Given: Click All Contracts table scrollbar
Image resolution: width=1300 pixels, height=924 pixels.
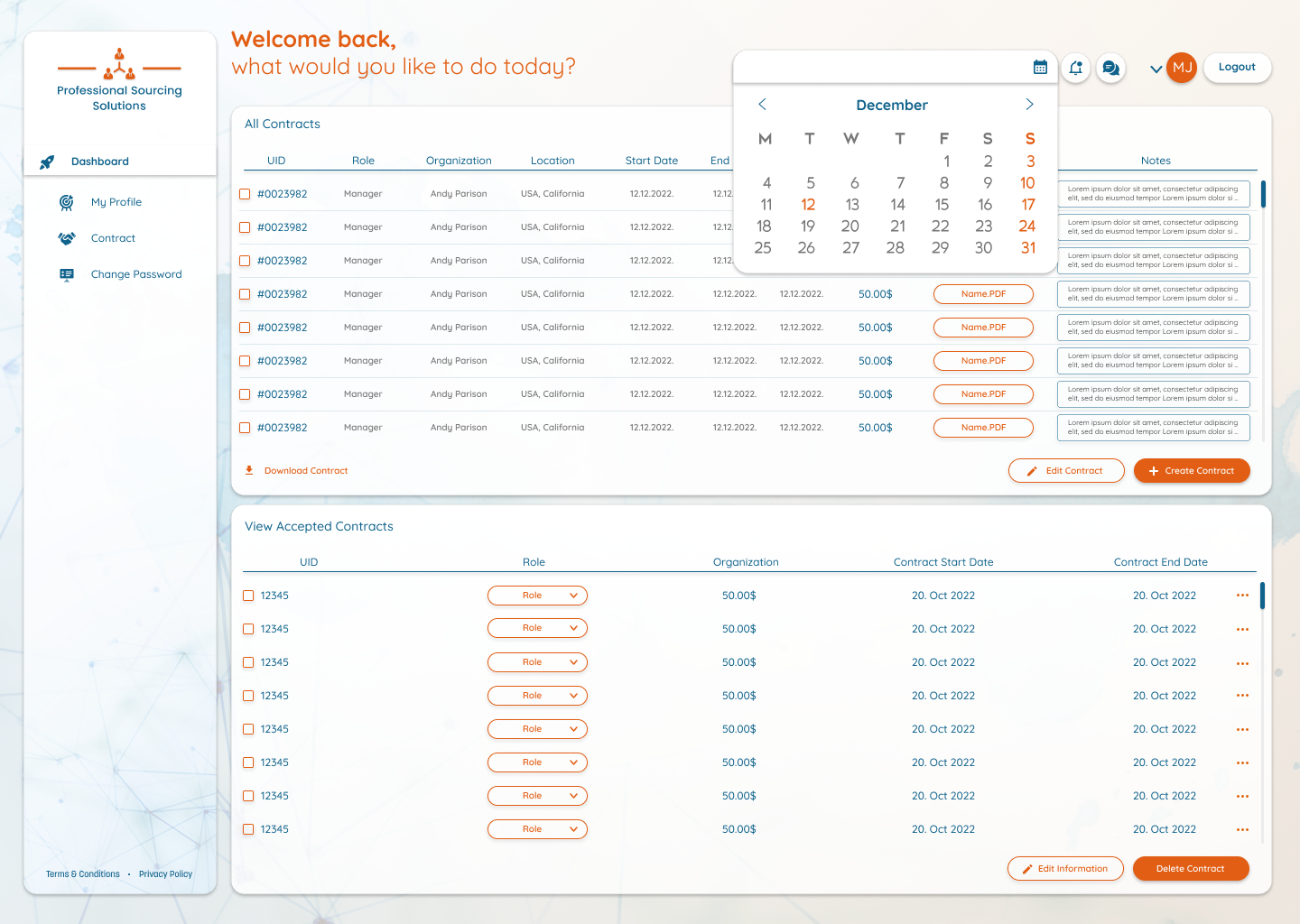Looking at the screenshot, I should 1263,194.
